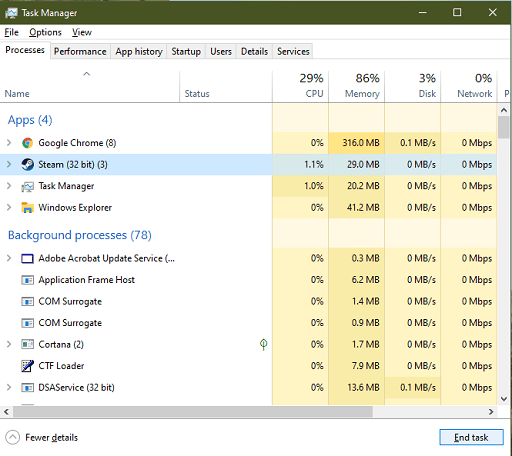Click the Google Chrome app icon
Image resolution: width=512 pixels, height=456 pixels.
[x=27, y=143]
